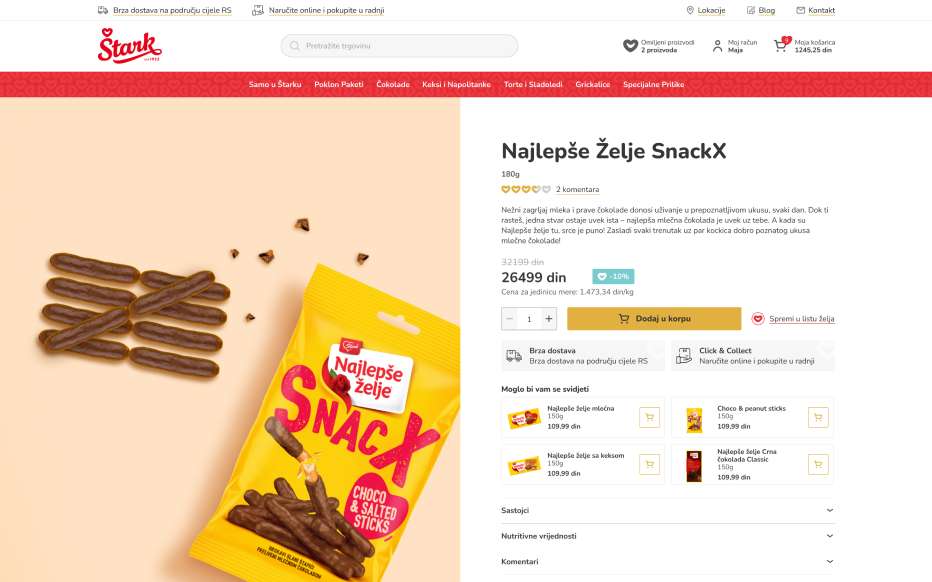Open the Čokolade menu category
The height and width of the screenshot is (582, 932).
(392, 84)
